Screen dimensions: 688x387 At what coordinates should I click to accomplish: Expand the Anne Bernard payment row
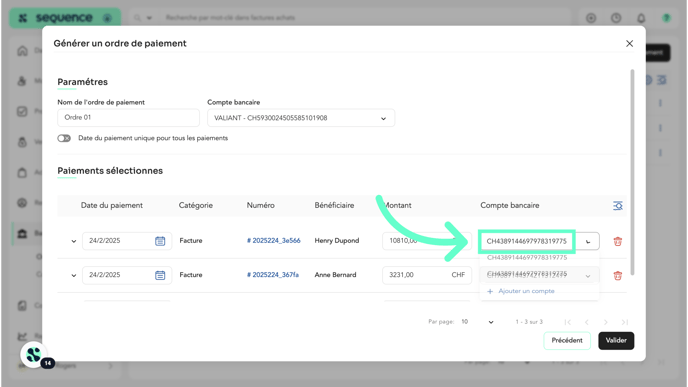tap(74, 275)
